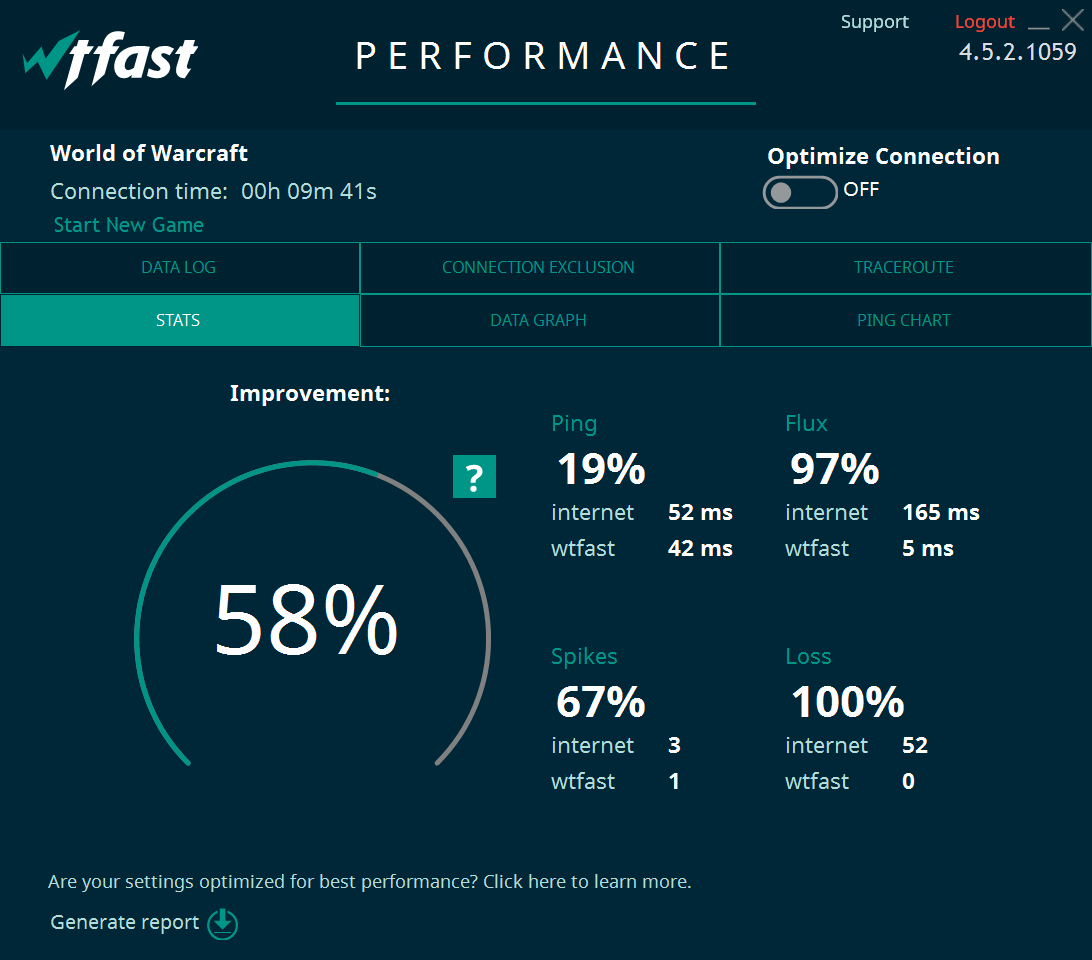Open the DATA GRAPH tab
Image resolution: width=1092 pixels, height=960 pixels.
tap(539, 320)
